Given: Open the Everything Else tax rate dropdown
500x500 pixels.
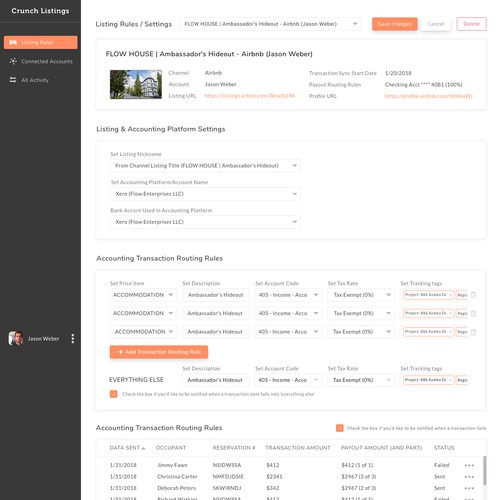Looking at the screenshot, I should tap(361, 380).
